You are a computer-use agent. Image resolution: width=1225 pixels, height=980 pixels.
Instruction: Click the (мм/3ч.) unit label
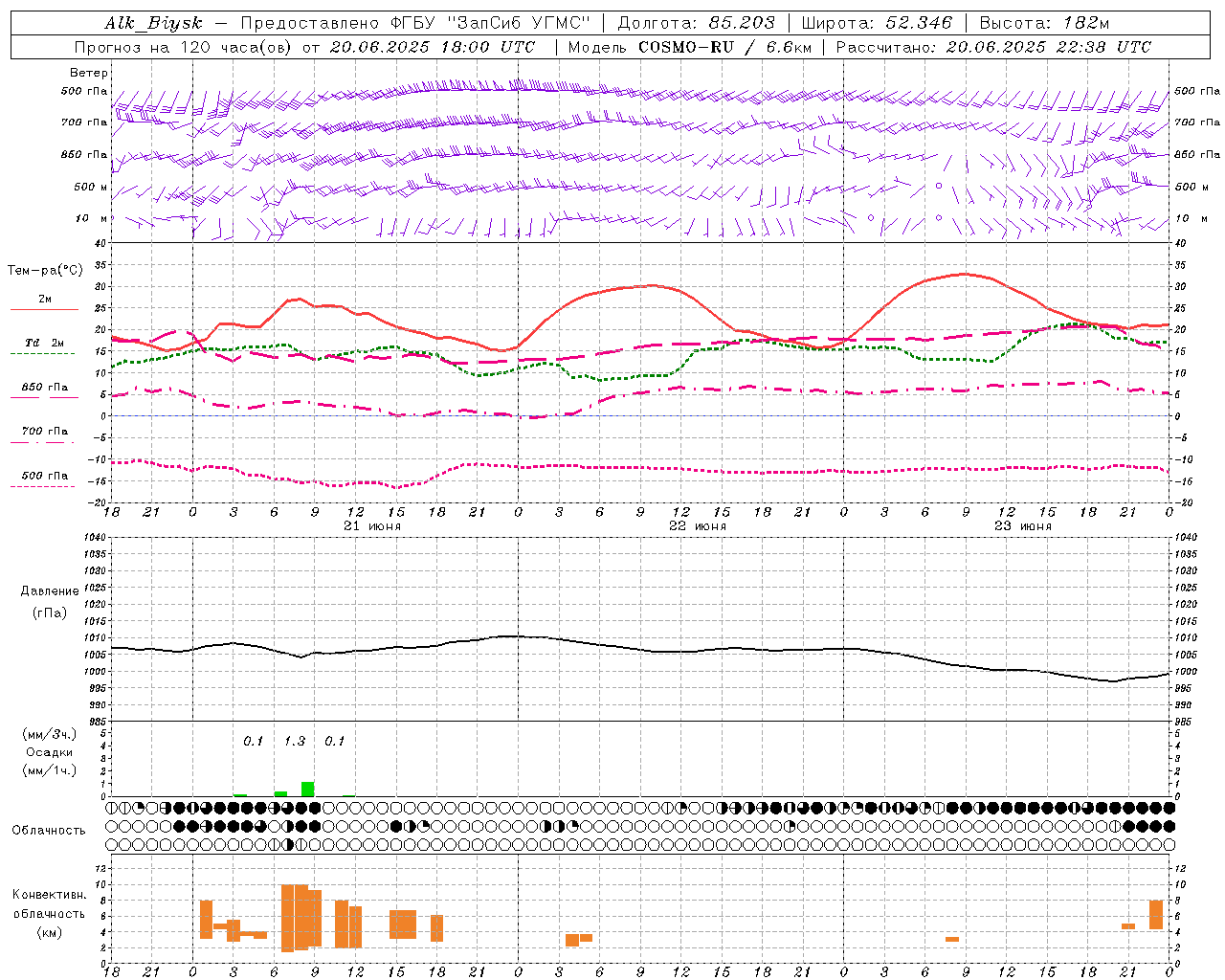(x=49, y=734)
